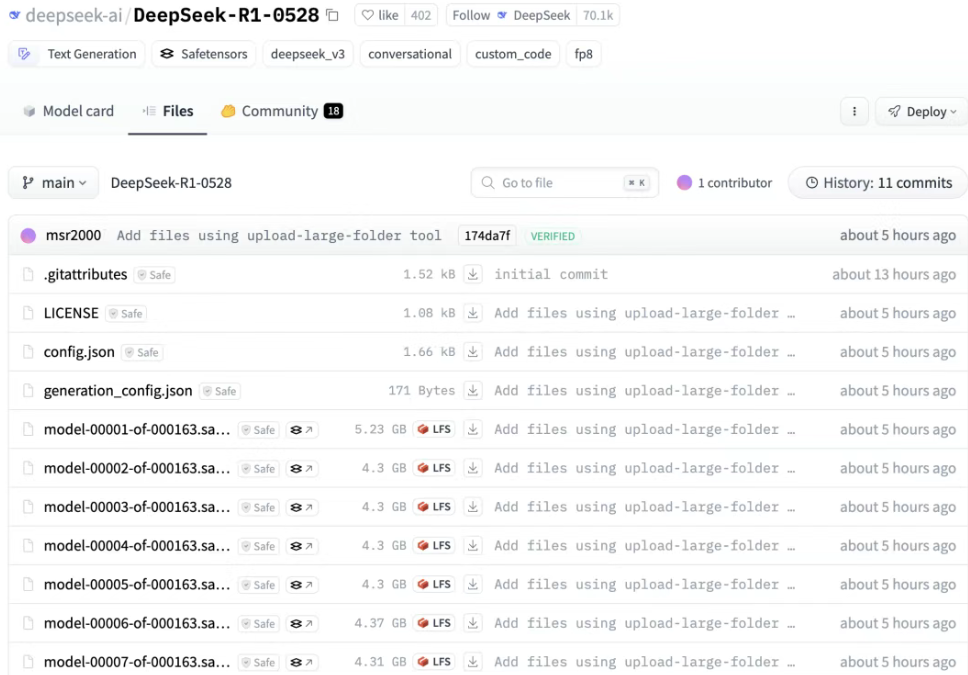
Task: Select the fp8 tag
Action: [x=583, y=54]
